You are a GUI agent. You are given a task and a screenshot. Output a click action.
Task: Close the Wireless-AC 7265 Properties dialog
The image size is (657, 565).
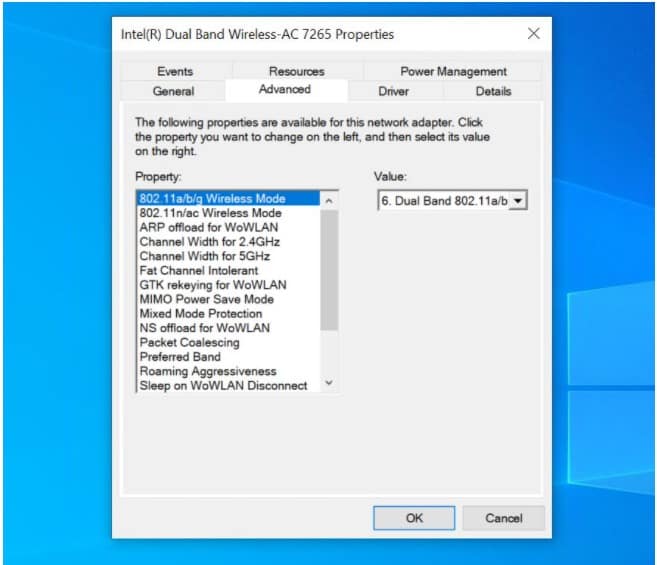pyautogui.click(x=533, y=34)
